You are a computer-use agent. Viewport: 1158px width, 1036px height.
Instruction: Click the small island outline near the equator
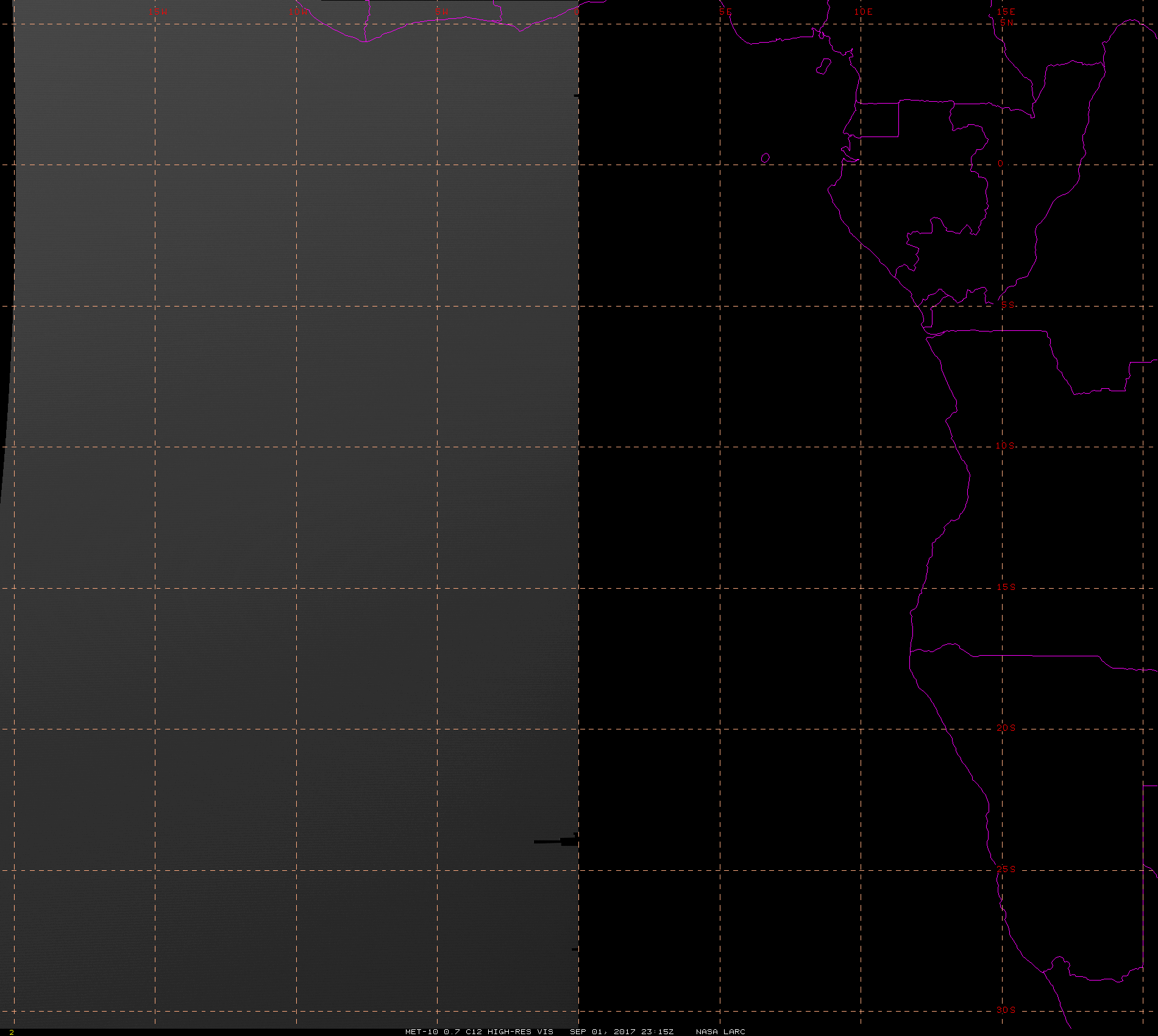coord(765,158)
